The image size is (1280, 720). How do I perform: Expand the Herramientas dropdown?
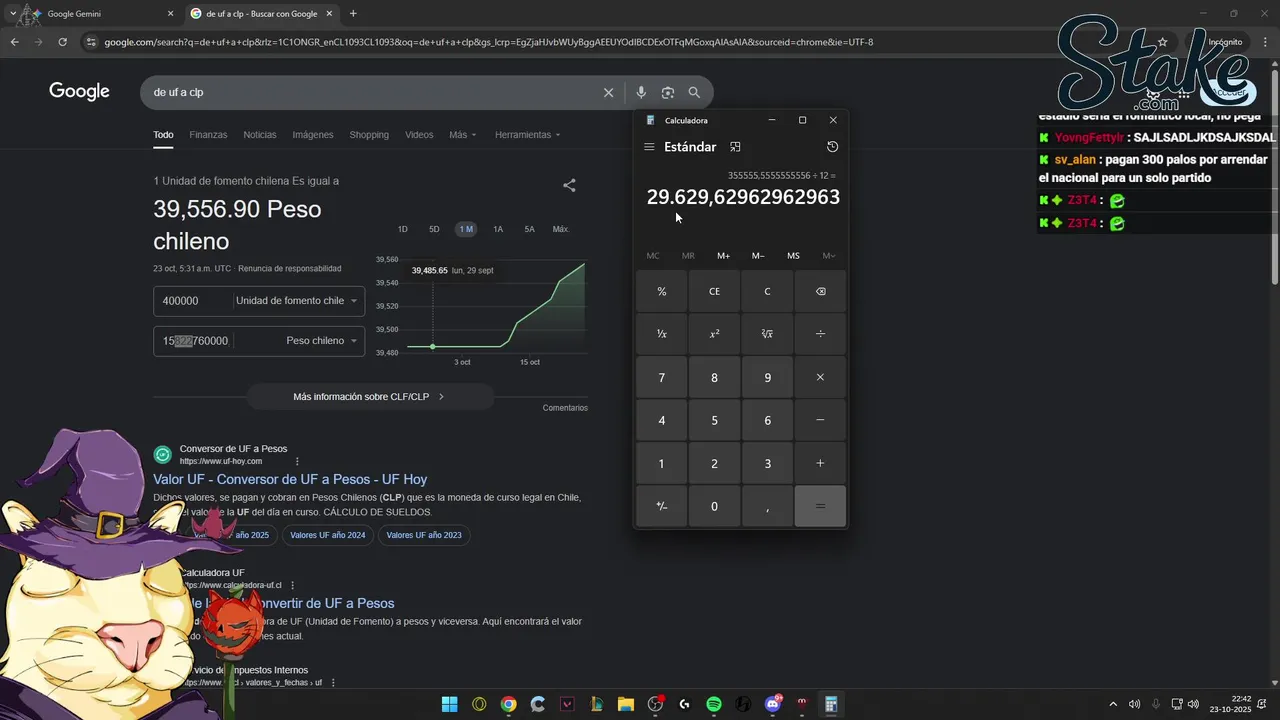pyautogui.click(x=528, y=135)
